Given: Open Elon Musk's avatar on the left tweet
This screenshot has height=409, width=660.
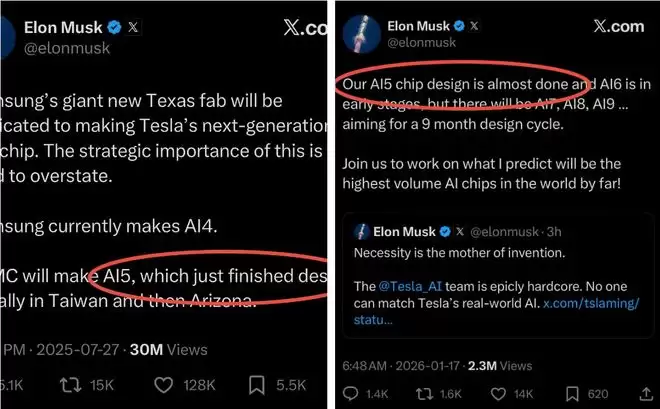Looking at the screenshot, I should pos(7,33).
